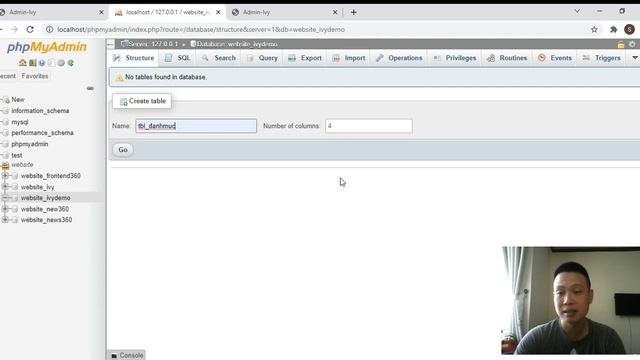The image size is (640, 360).
Task: Click the lock icon at top right
Action: click(x=621, y=44)
